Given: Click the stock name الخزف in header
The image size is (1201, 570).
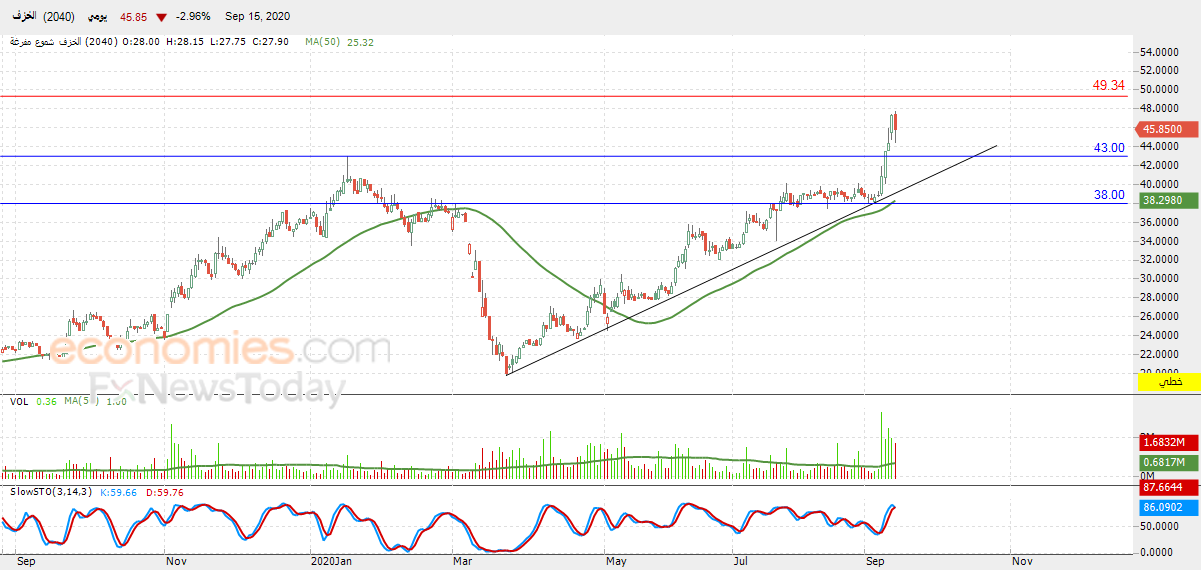Looking at the screenshot, I should click(23, 17).
